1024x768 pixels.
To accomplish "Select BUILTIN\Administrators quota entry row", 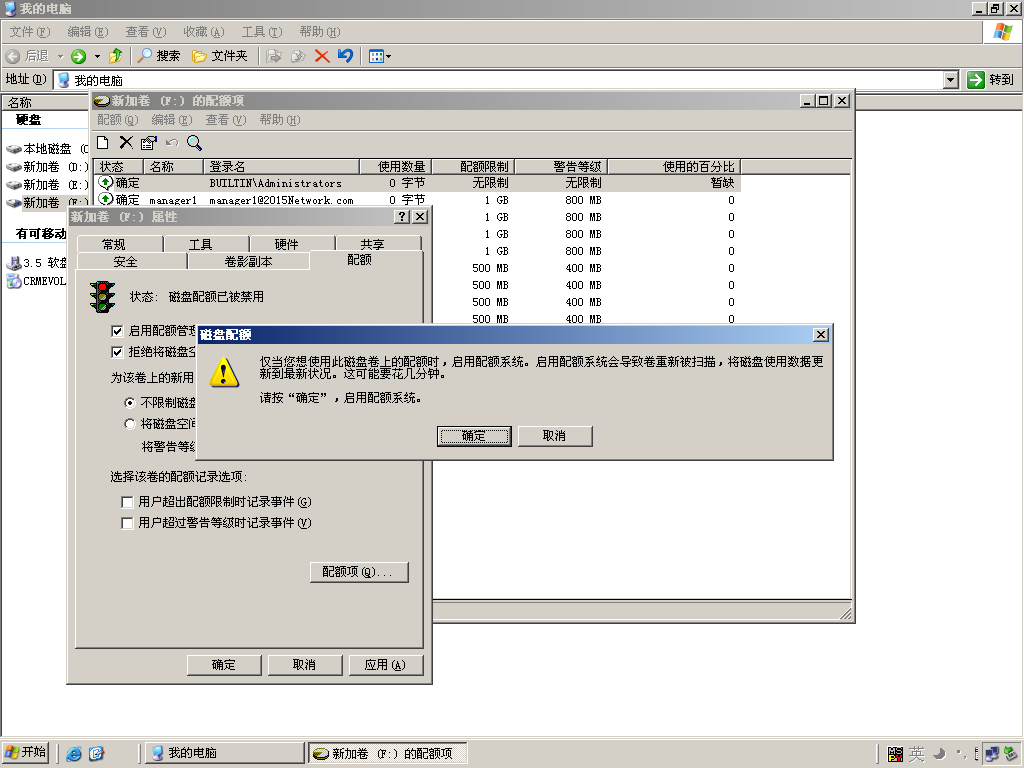I will click(x=418, y=184).
